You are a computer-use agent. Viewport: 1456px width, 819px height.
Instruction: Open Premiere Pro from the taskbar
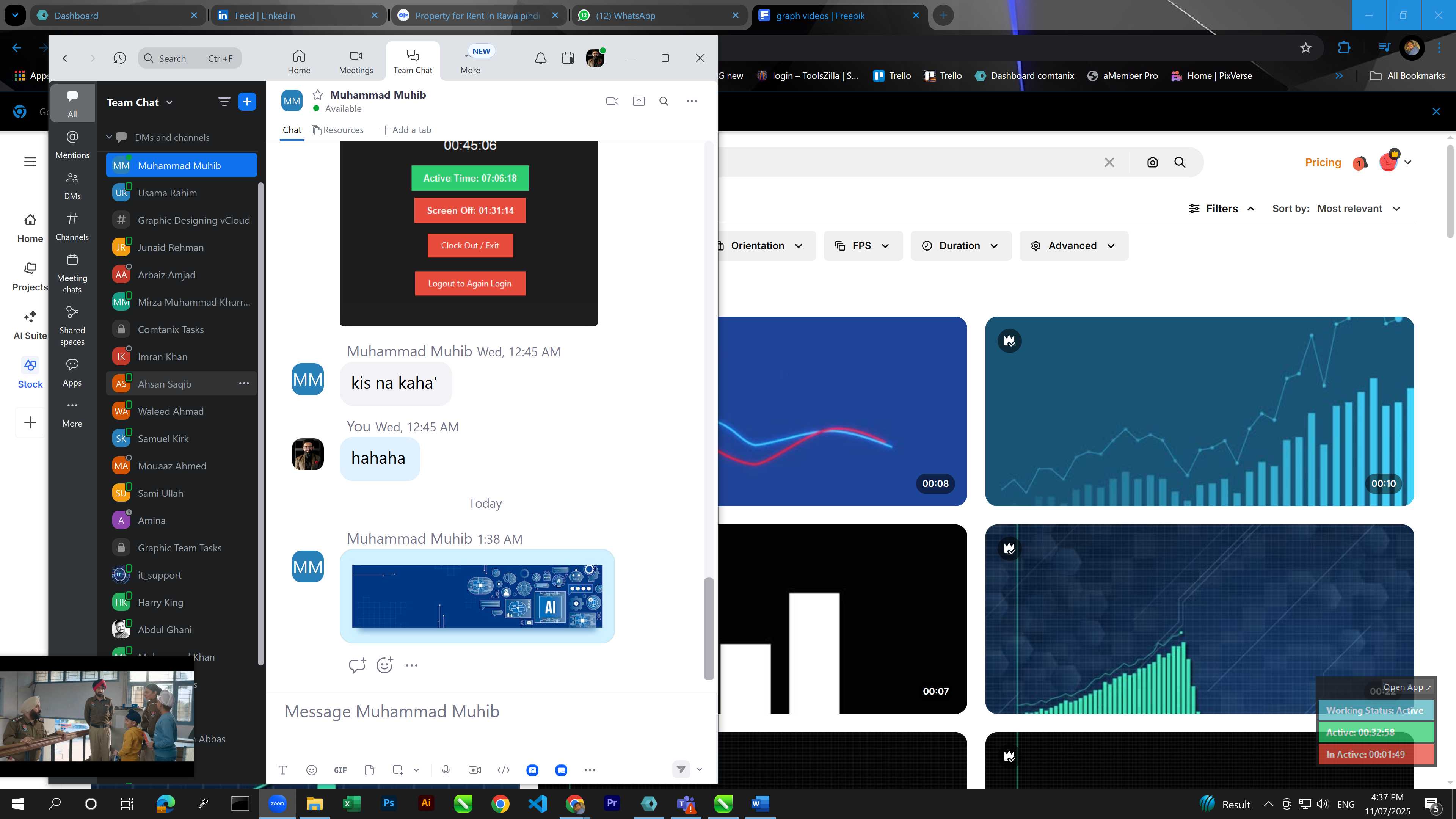(612, 803)
